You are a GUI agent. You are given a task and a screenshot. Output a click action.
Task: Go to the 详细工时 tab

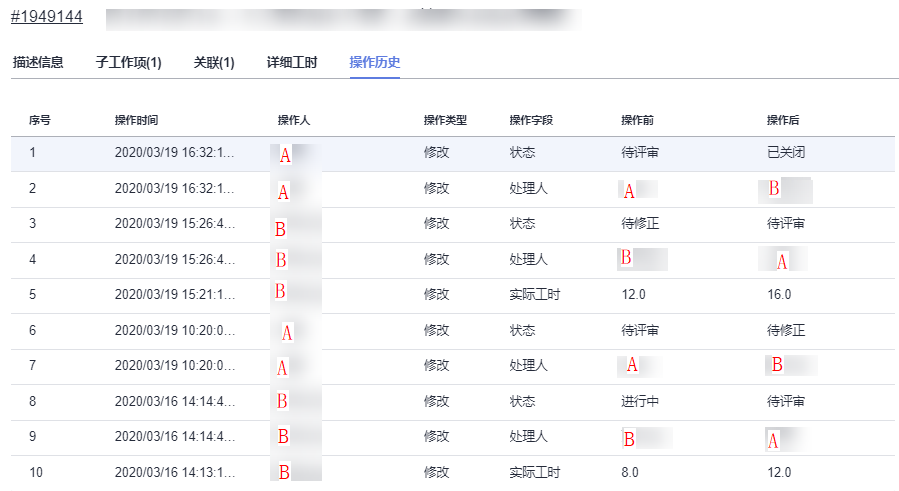click(x=292, y=62)
